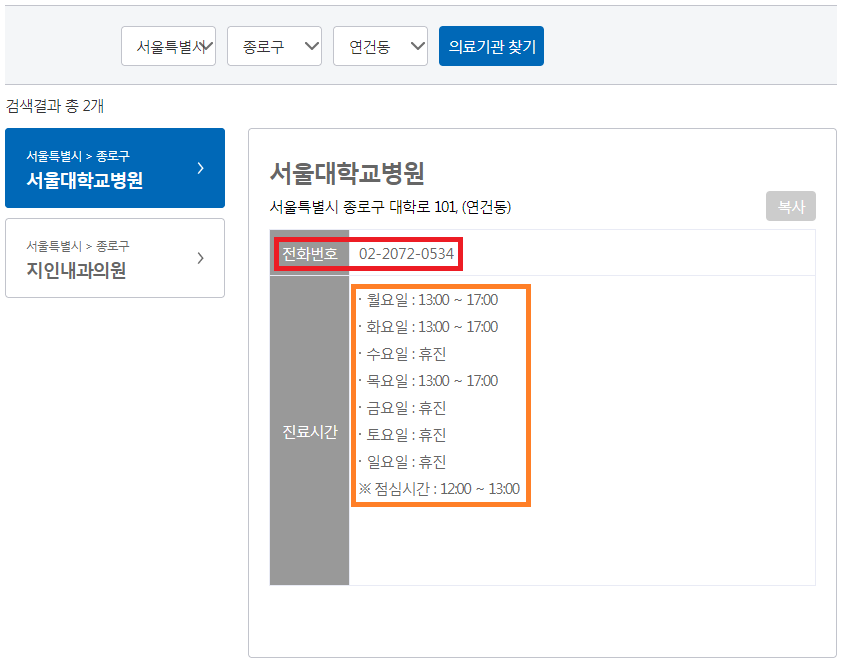This screenshot has height=664, width=842.
Task: Click the 전화번호 label cell
Action: tap(310, 253)
